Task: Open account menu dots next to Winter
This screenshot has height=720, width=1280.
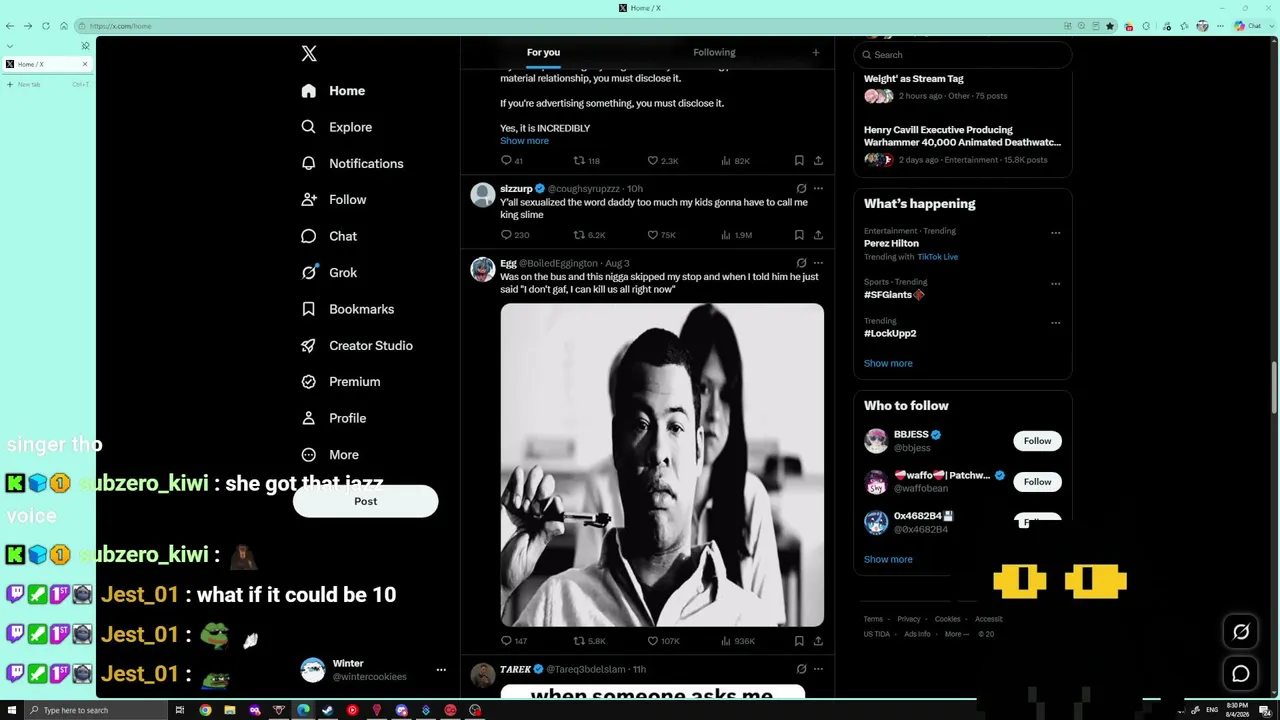Action: (x=441, y=670)
